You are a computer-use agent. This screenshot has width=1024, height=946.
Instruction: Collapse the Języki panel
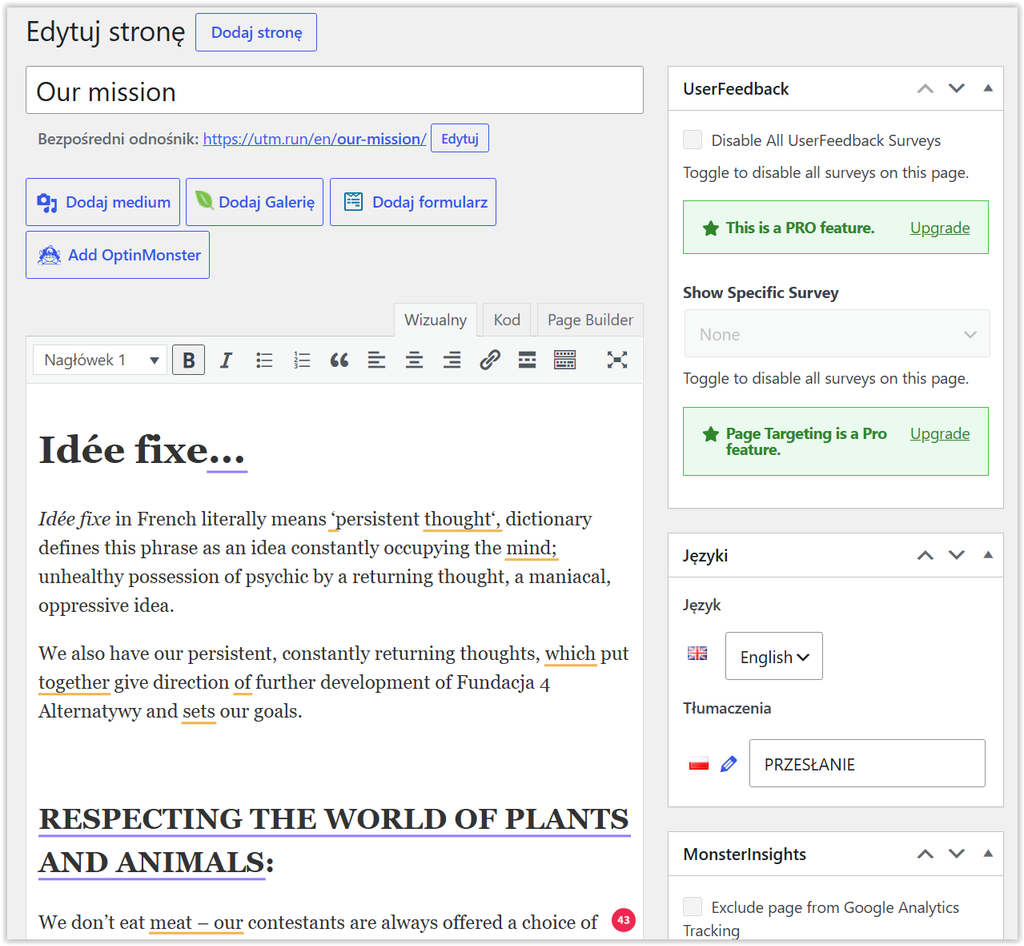988,555
